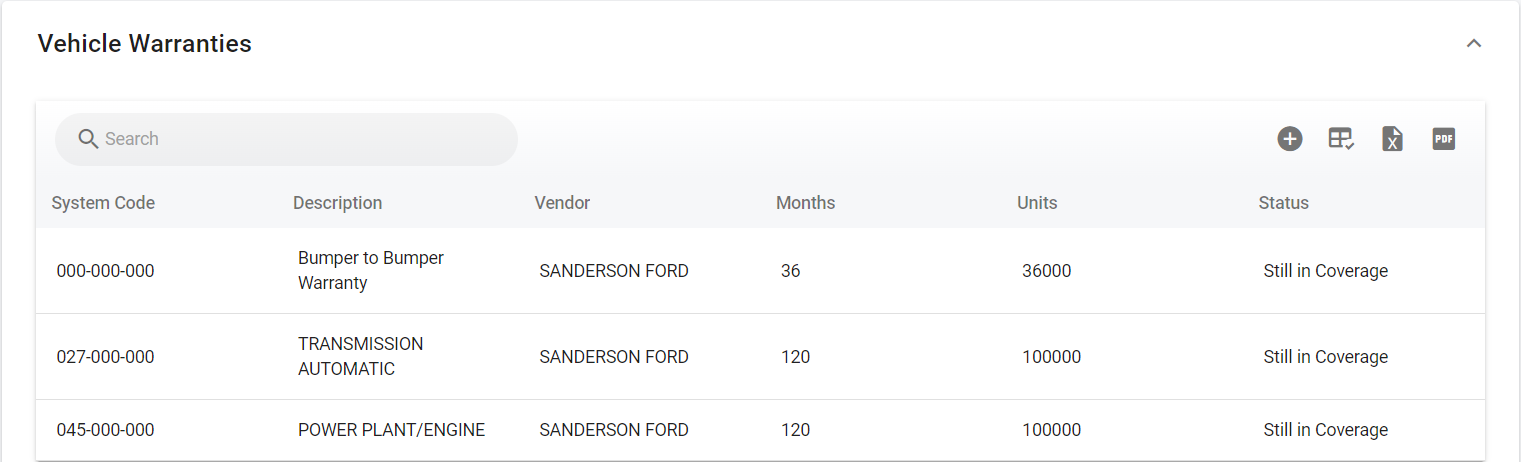This screenshot has width=1521, height=462.
Task: Click into the Search field
Action: (300, 139)
